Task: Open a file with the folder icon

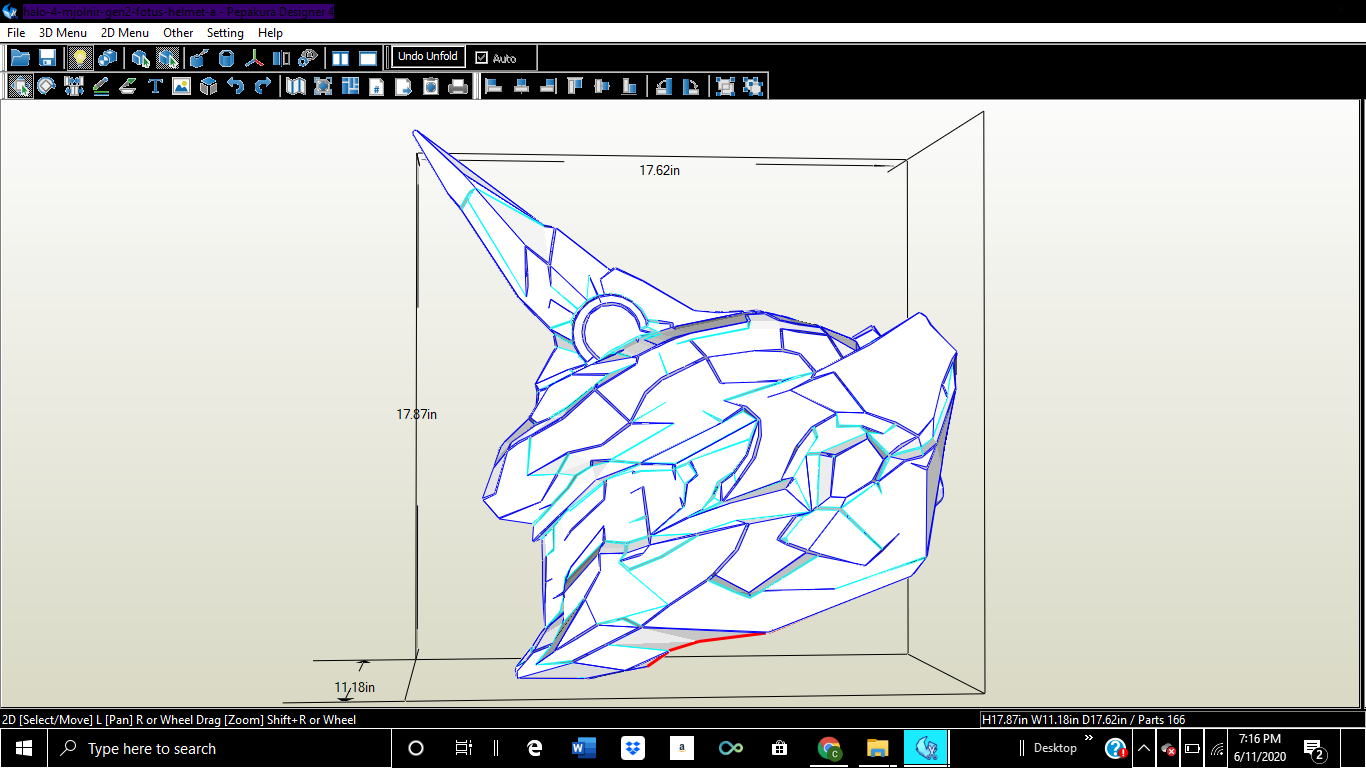Action: coord(20,58)
